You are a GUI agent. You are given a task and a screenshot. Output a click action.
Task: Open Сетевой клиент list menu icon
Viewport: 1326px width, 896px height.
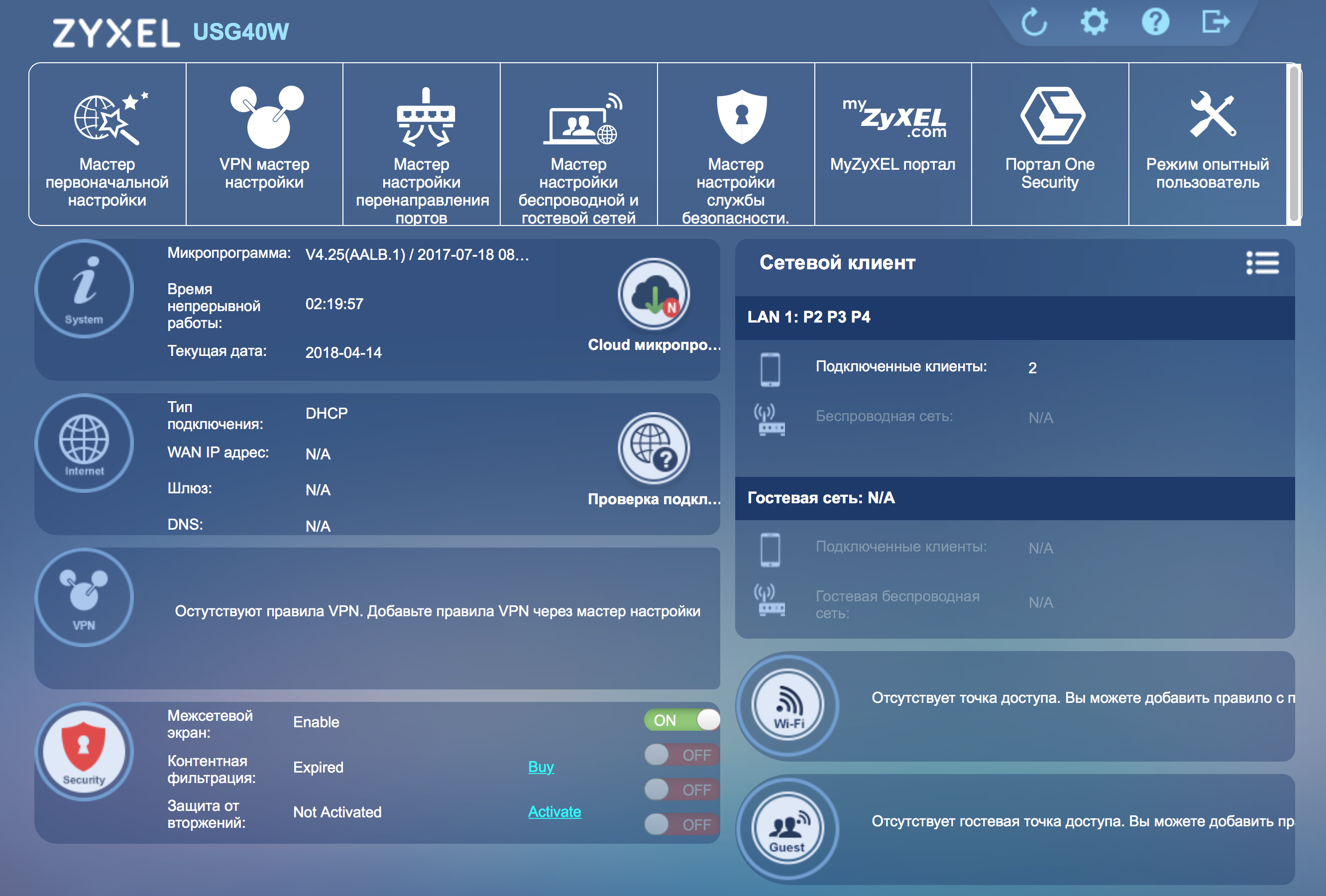tap(1262, 262)
